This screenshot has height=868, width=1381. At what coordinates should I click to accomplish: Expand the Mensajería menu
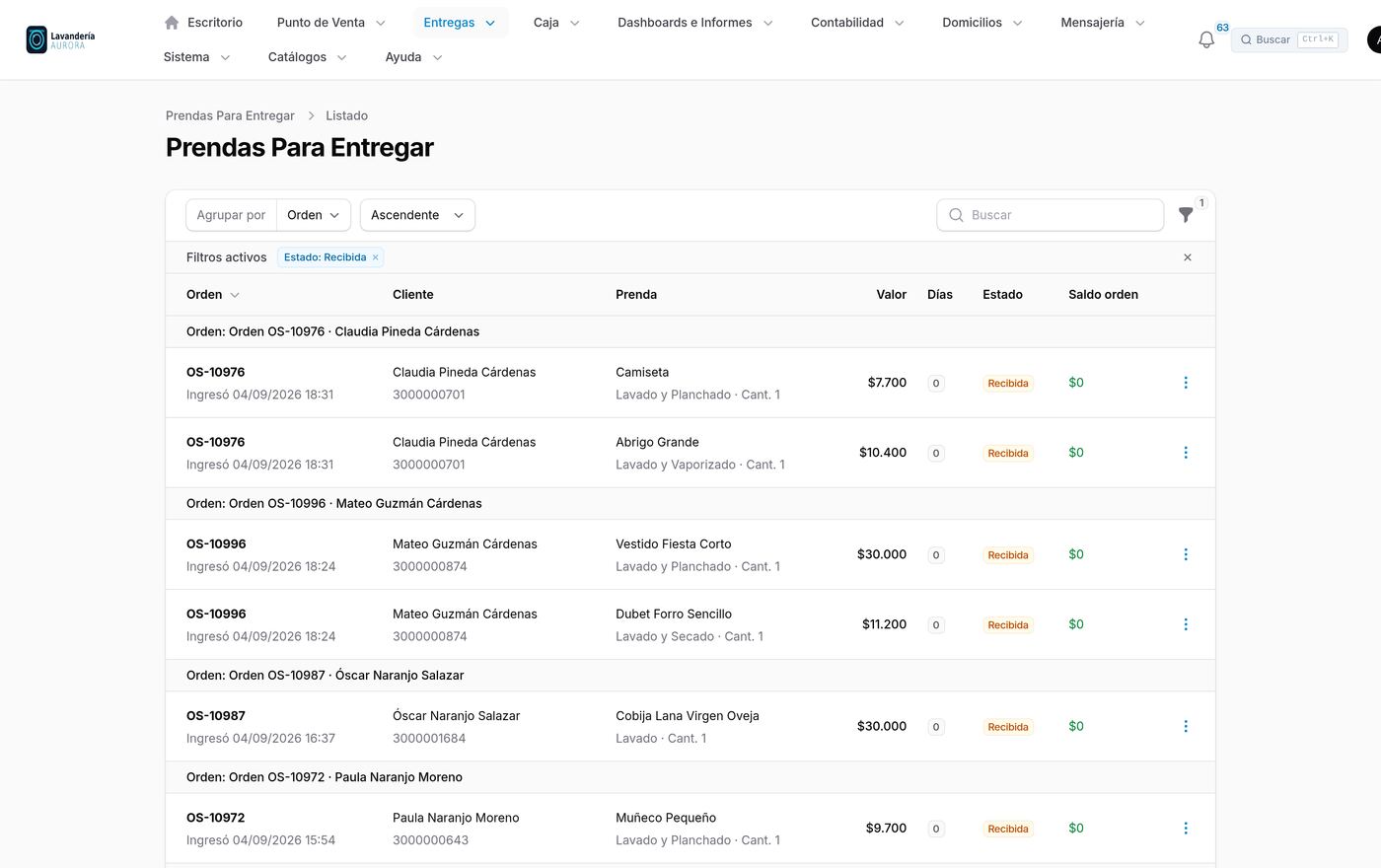1103,22
